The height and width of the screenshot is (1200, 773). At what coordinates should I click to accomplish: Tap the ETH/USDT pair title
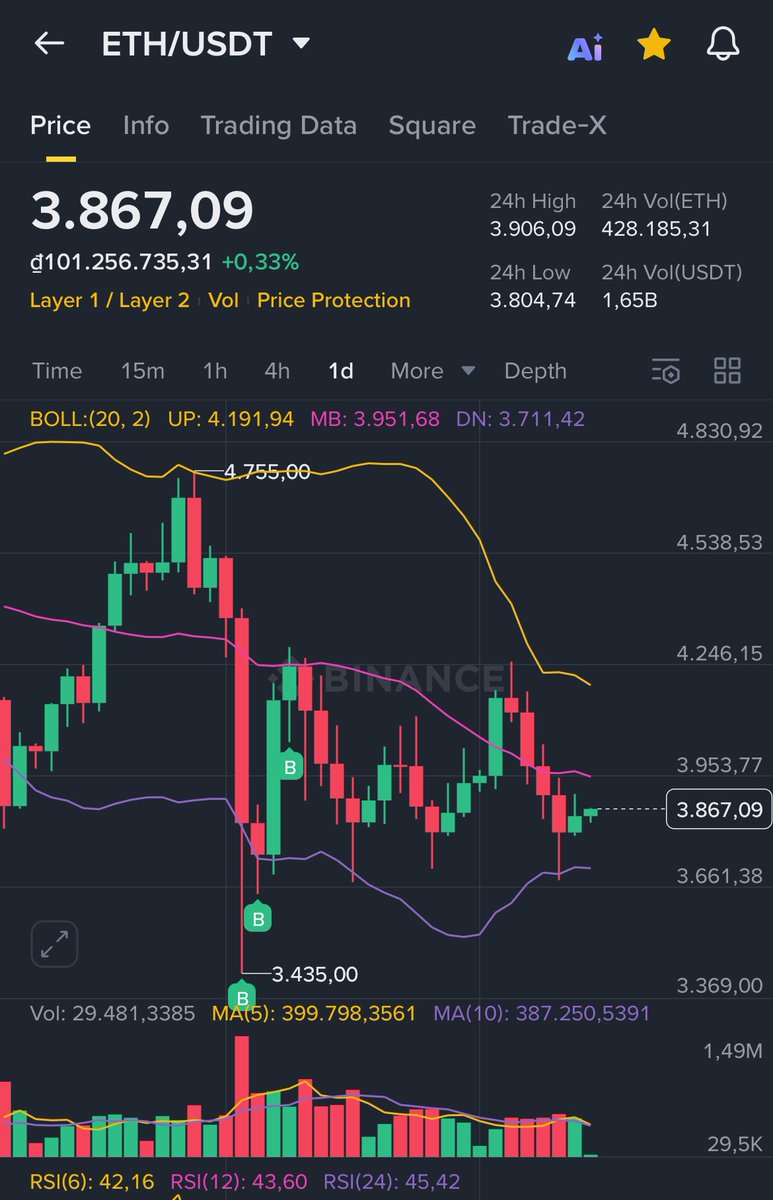(x=189, y=44)
